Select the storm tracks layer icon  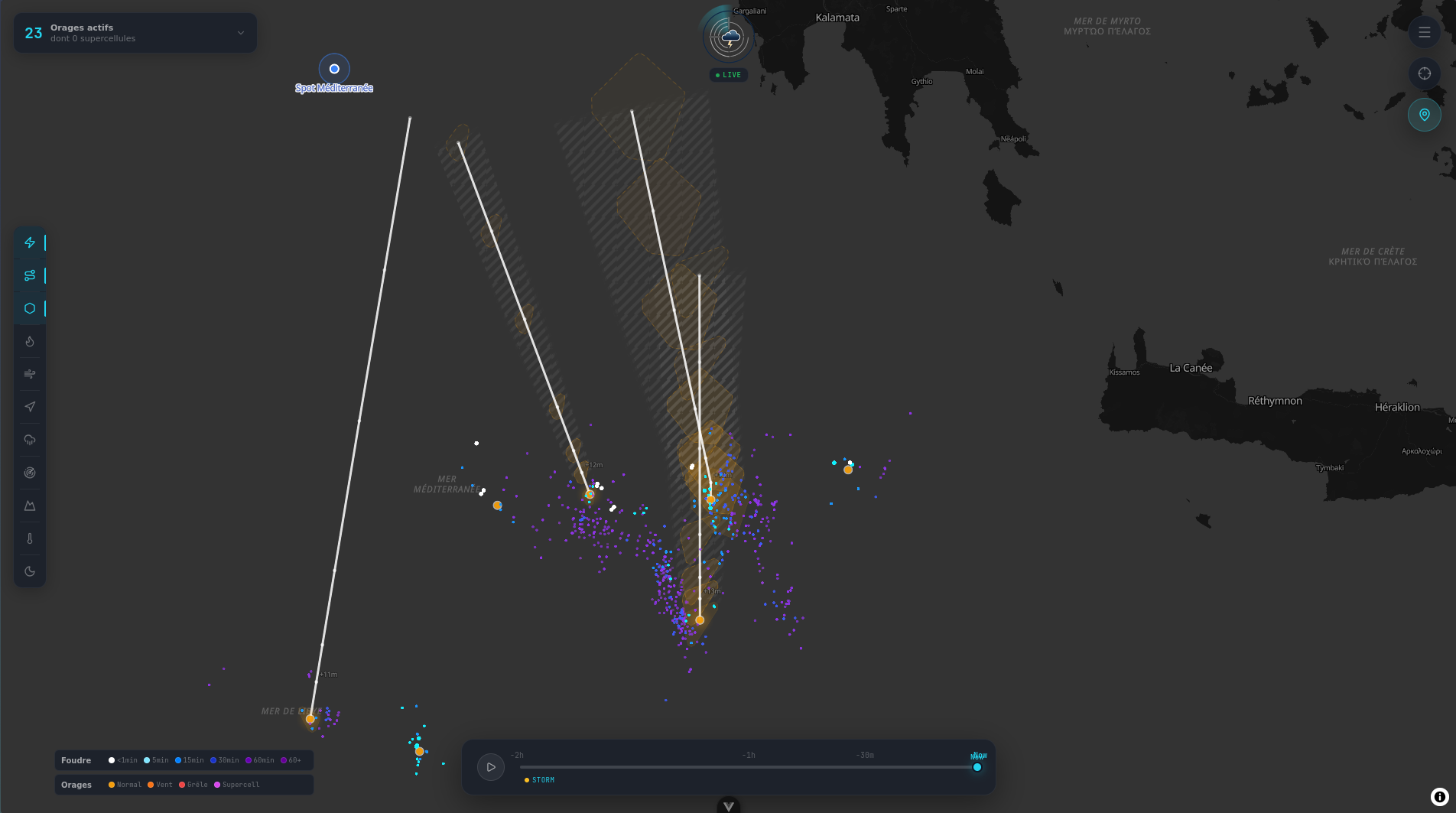[30, 275]
